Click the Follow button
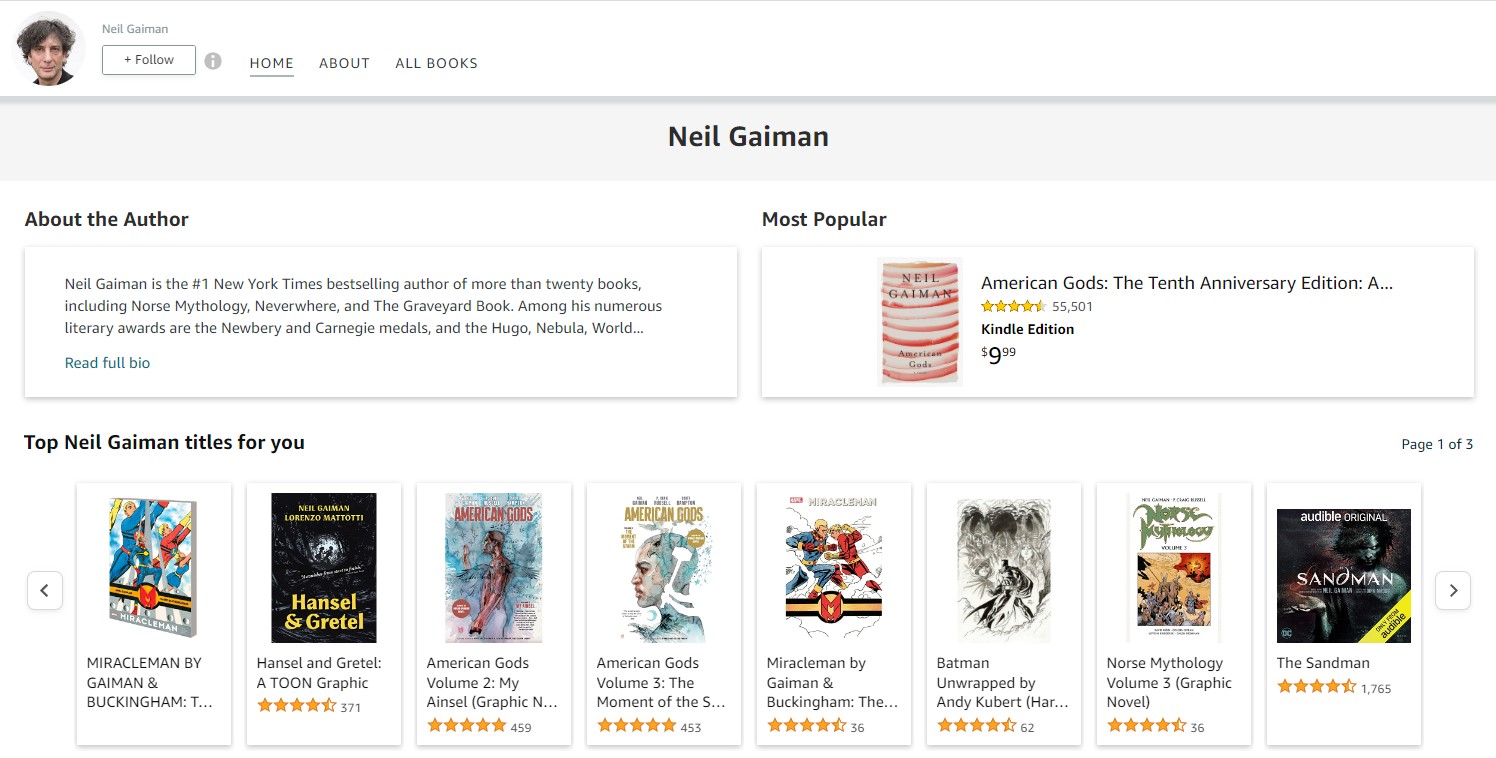The width and height of the screenshot is (1496, 758). pos(149,60)
